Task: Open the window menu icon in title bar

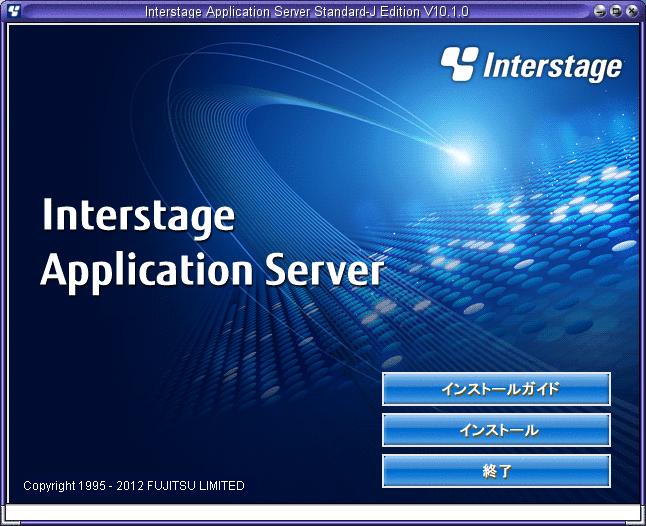Action: (x=14, y=11)
